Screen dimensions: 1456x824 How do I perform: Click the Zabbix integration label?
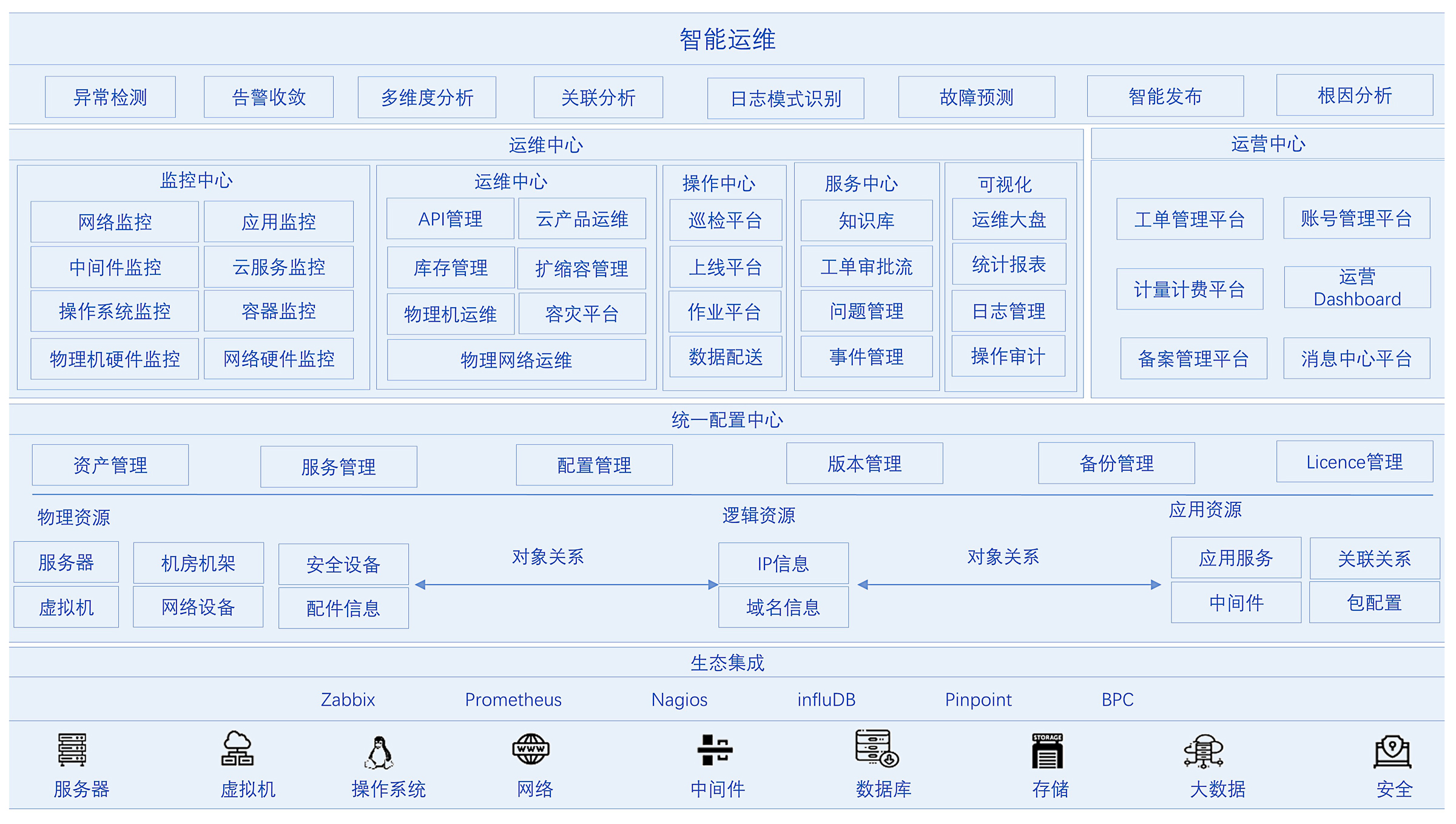tap(348, 700)
